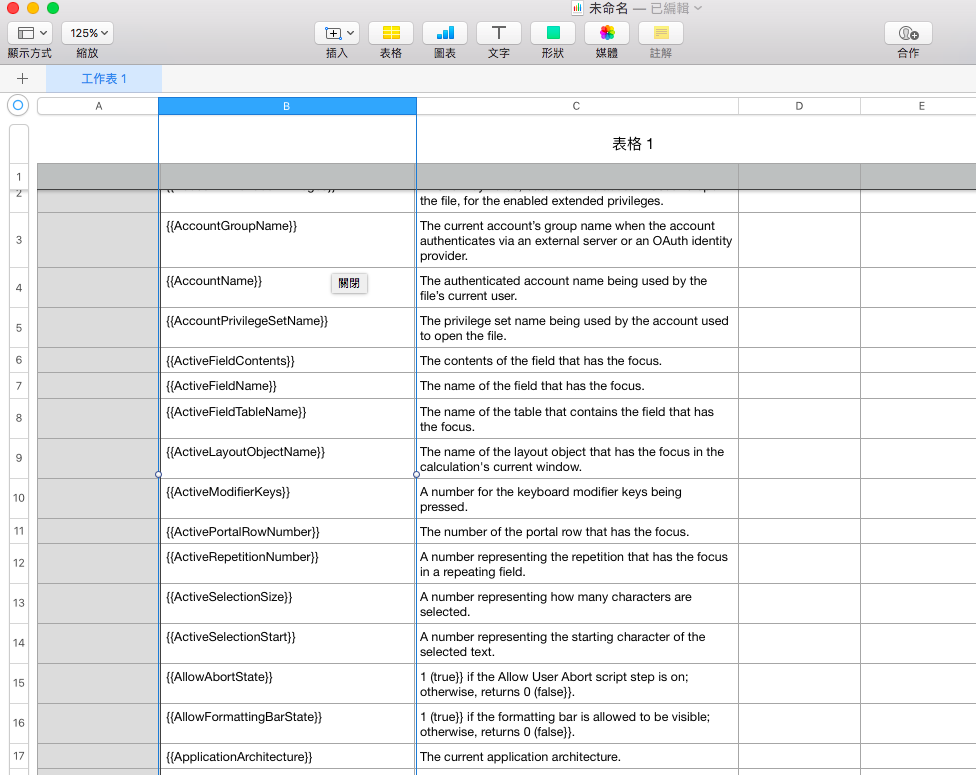Screen dimensions: 976x775
Task: Open the Insert (插入) toolbar button
Action: click(337, 33)
